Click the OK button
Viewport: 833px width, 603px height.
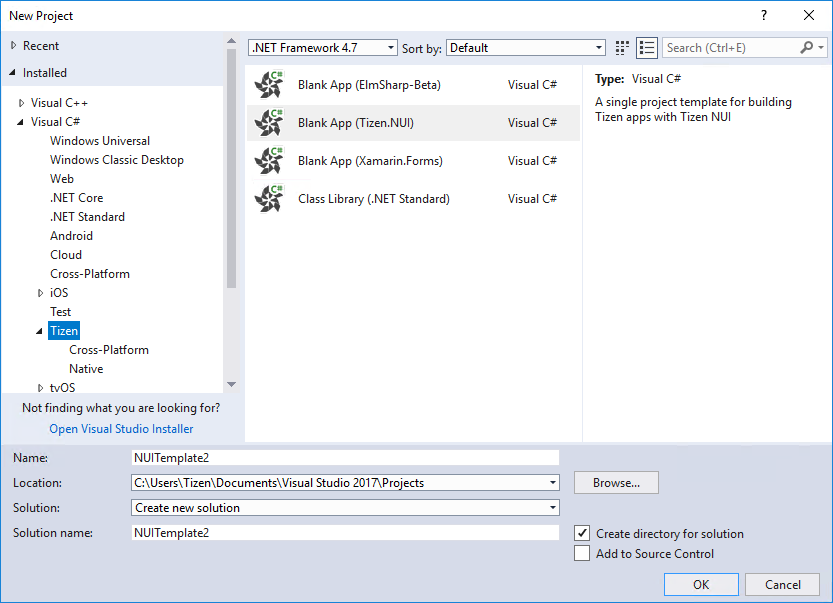(x=701, y=584)
